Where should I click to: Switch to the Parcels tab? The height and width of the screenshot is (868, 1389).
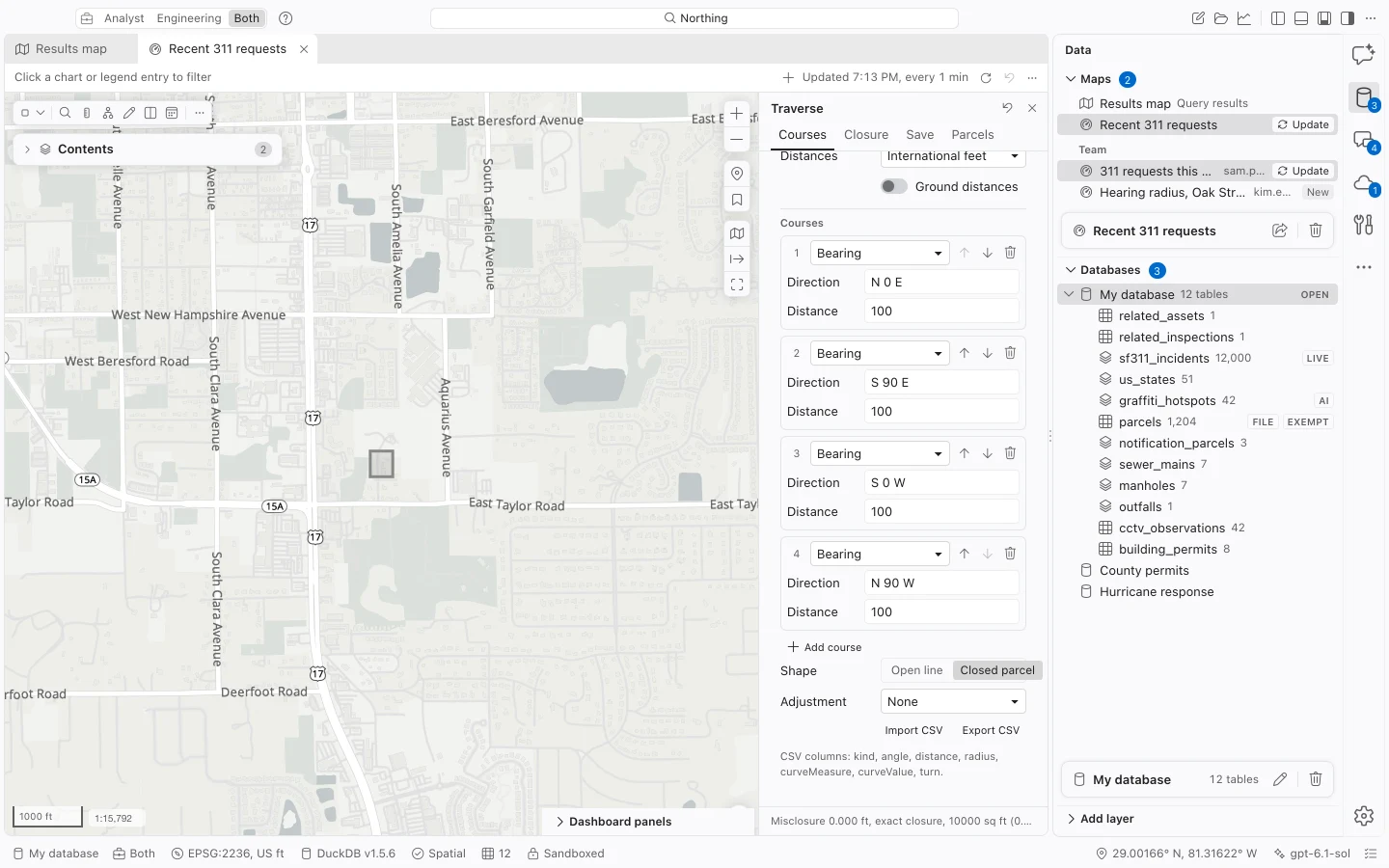click(x=972, y=135)
